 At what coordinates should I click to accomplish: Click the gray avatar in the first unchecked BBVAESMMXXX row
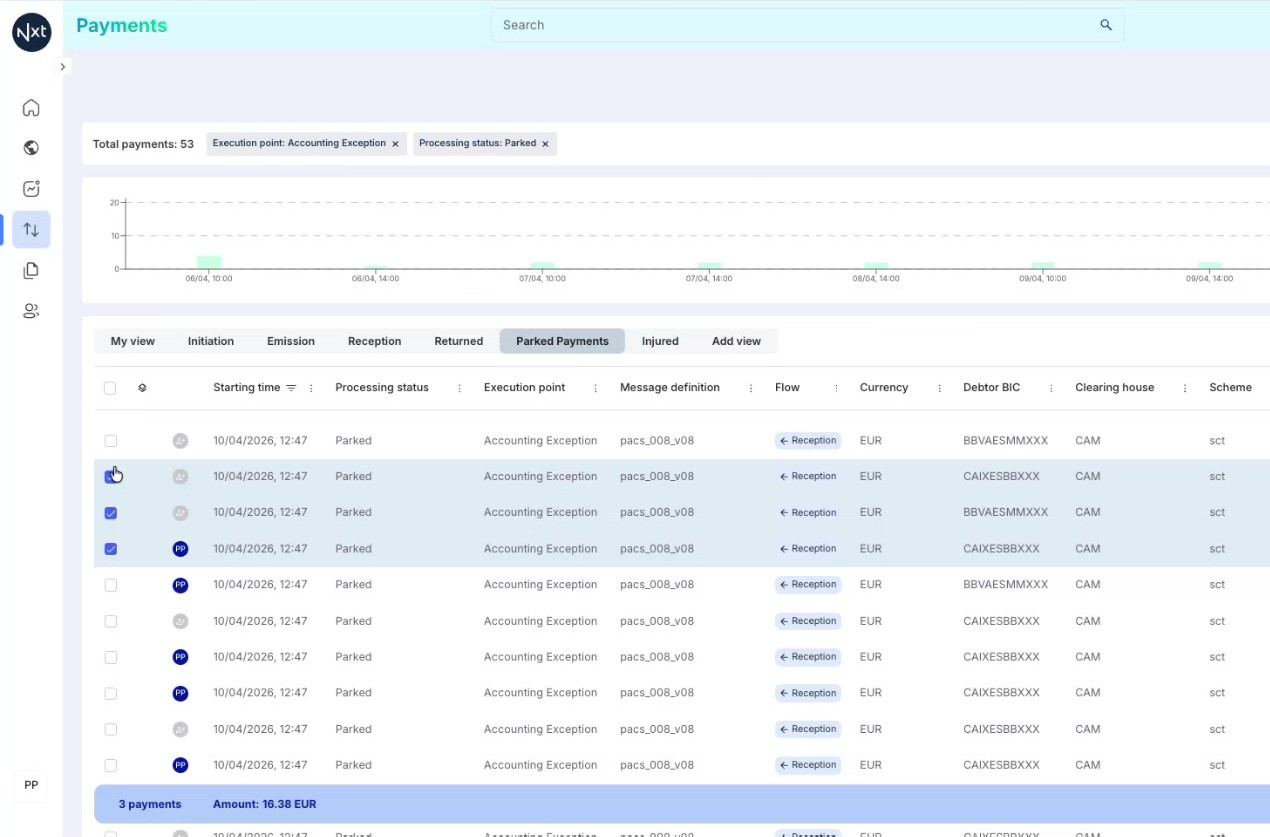pyautogui.click(x=180, y=440)
